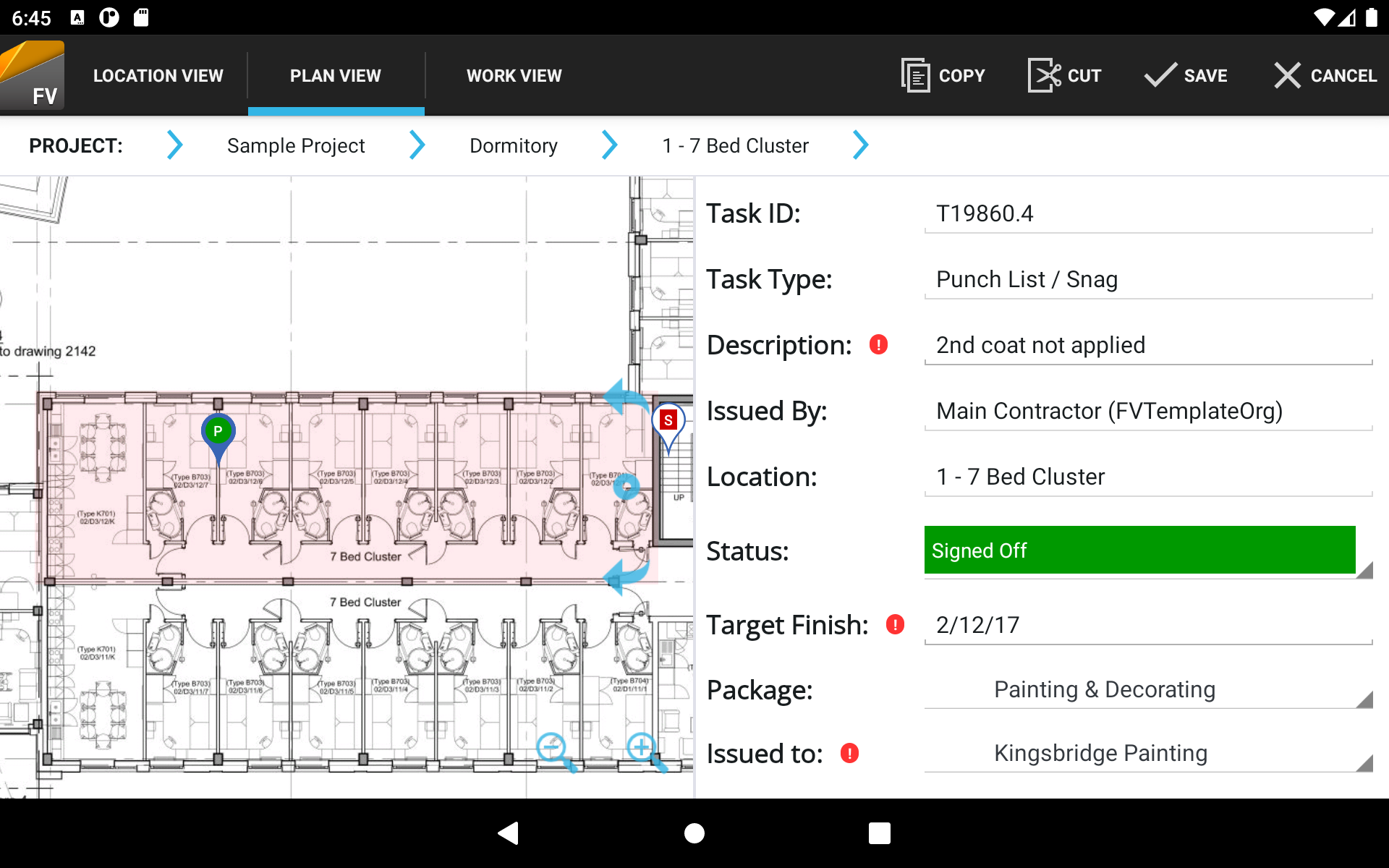1389x868 pixels.
Task: Expand chevron after Sample Project
Action: [417, 145]
